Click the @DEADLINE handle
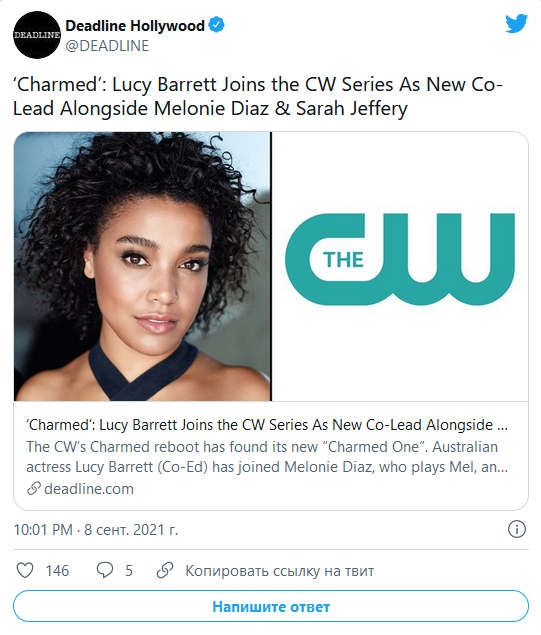The width and height of the screenshot is (541, 635). pos(107,46)
